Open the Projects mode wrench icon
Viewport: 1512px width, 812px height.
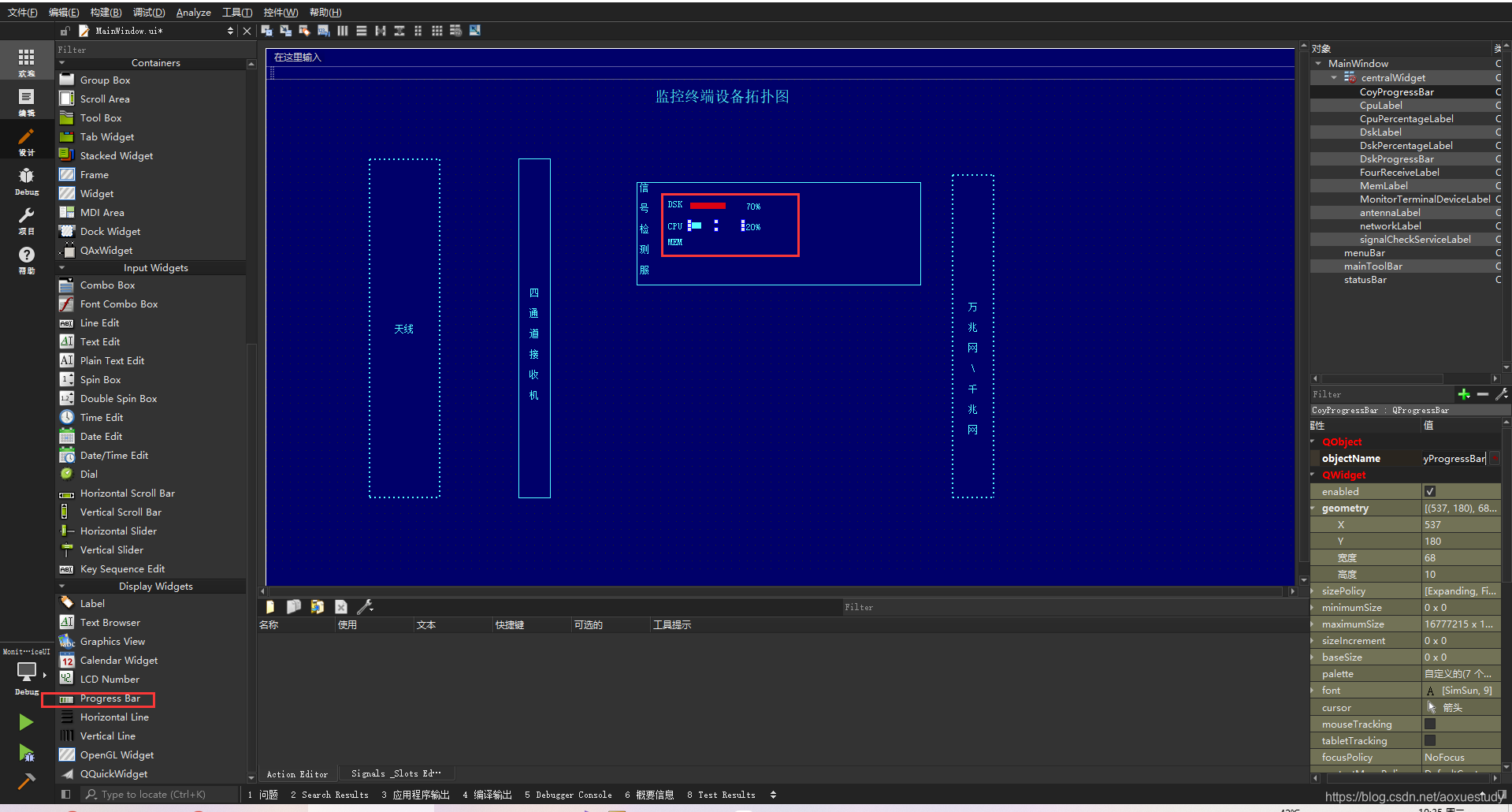[27, 219]
